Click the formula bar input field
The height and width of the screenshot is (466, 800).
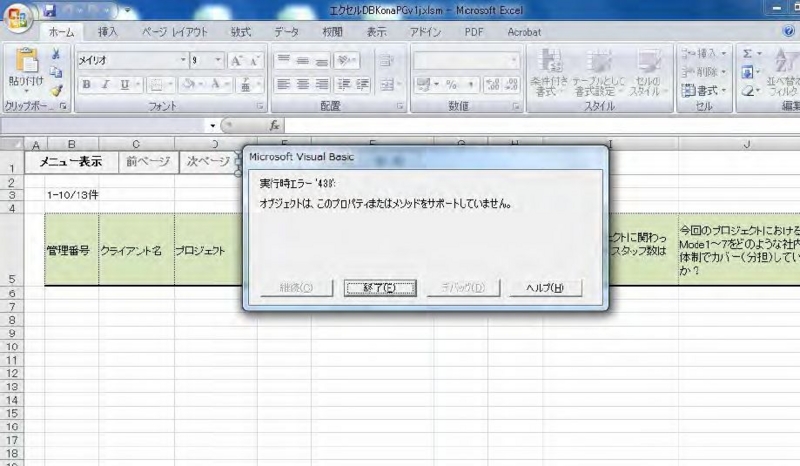pyautogui.click(x=541, y=125)
